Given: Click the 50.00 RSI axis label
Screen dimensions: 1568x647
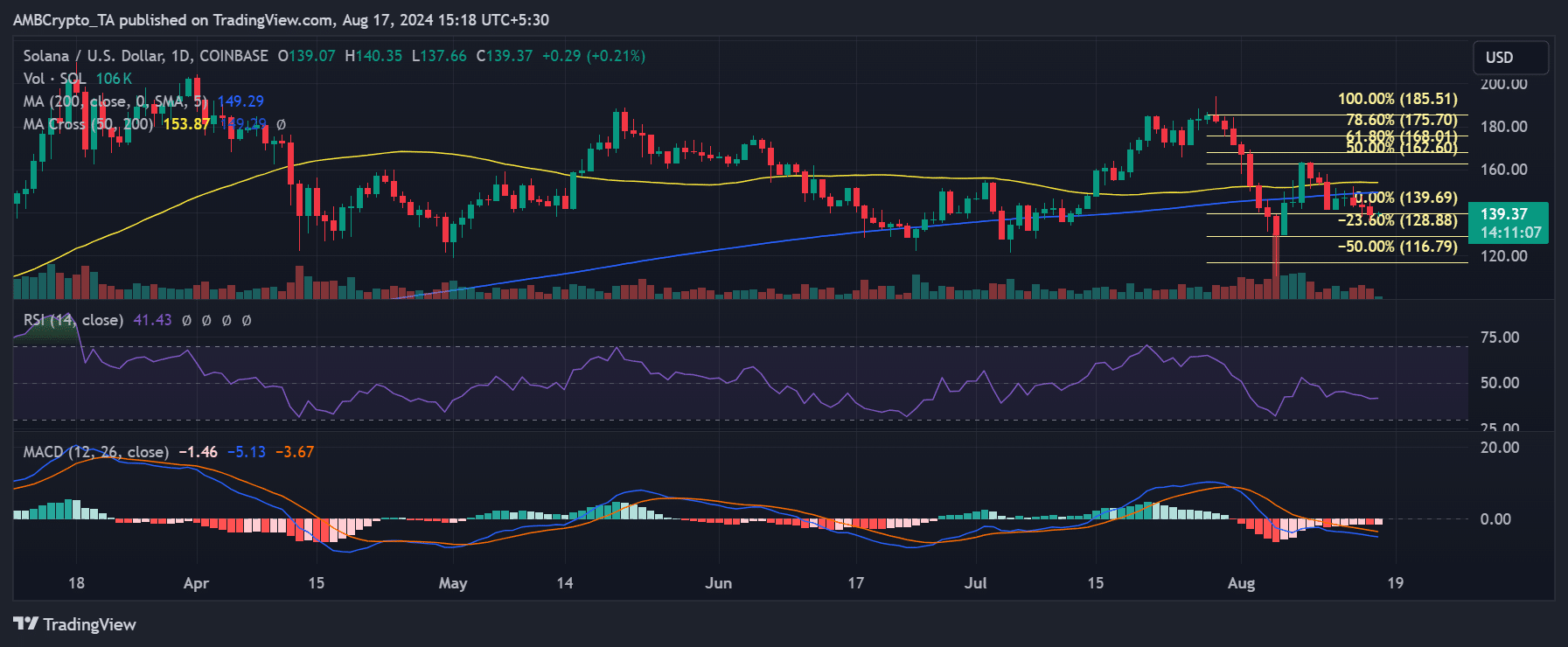Looking at the screenshot, I should 1500,383.
